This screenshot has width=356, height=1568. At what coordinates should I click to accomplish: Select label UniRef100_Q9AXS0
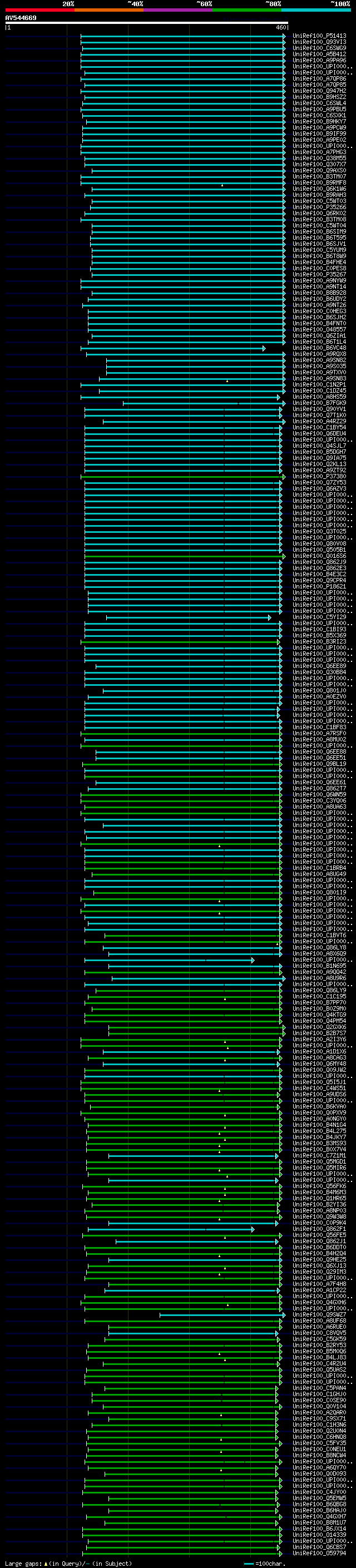coord(319,170)
